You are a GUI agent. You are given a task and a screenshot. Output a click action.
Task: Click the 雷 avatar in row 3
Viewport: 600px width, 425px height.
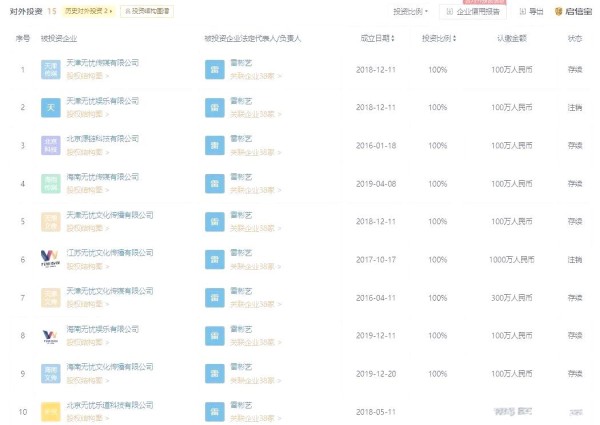pyautogui.click(x=215, y=145)
